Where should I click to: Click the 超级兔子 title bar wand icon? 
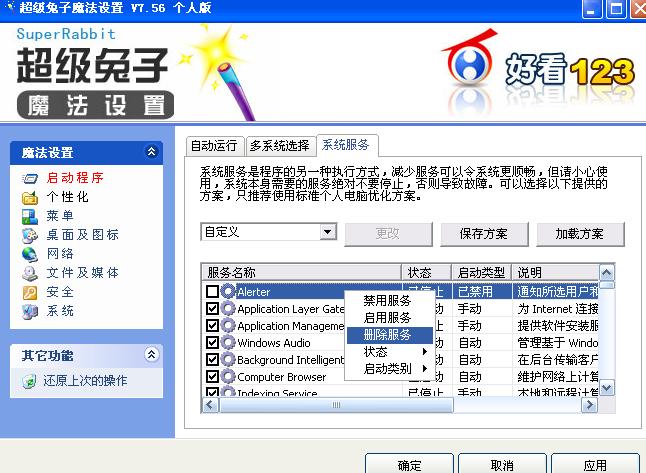[11, 7]
